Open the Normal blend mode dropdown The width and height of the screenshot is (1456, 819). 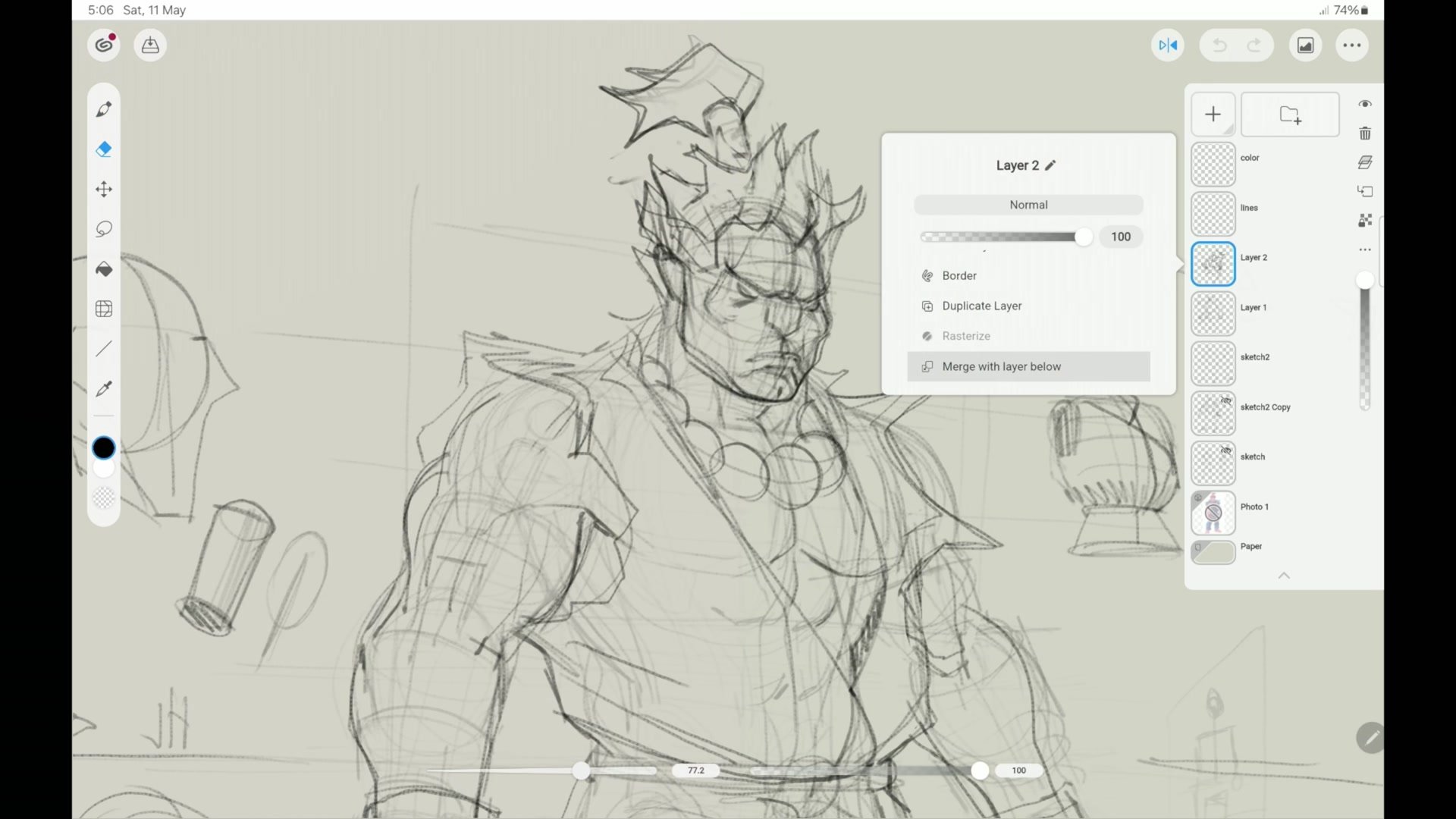pyautogui.click(x=1028, y=204)
